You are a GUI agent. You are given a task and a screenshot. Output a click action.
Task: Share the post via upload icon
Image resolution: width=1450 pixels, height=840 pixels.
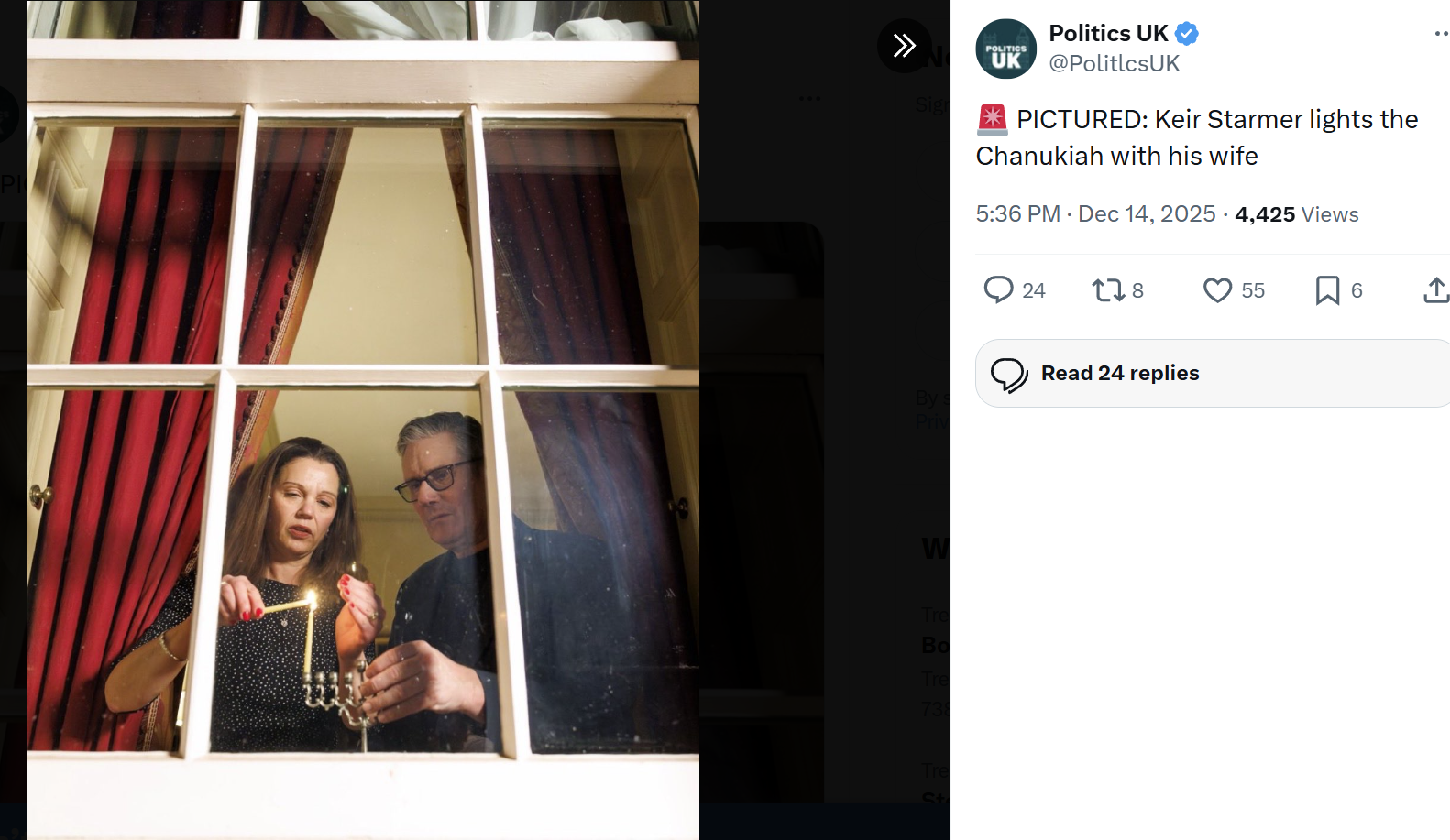1436,290
